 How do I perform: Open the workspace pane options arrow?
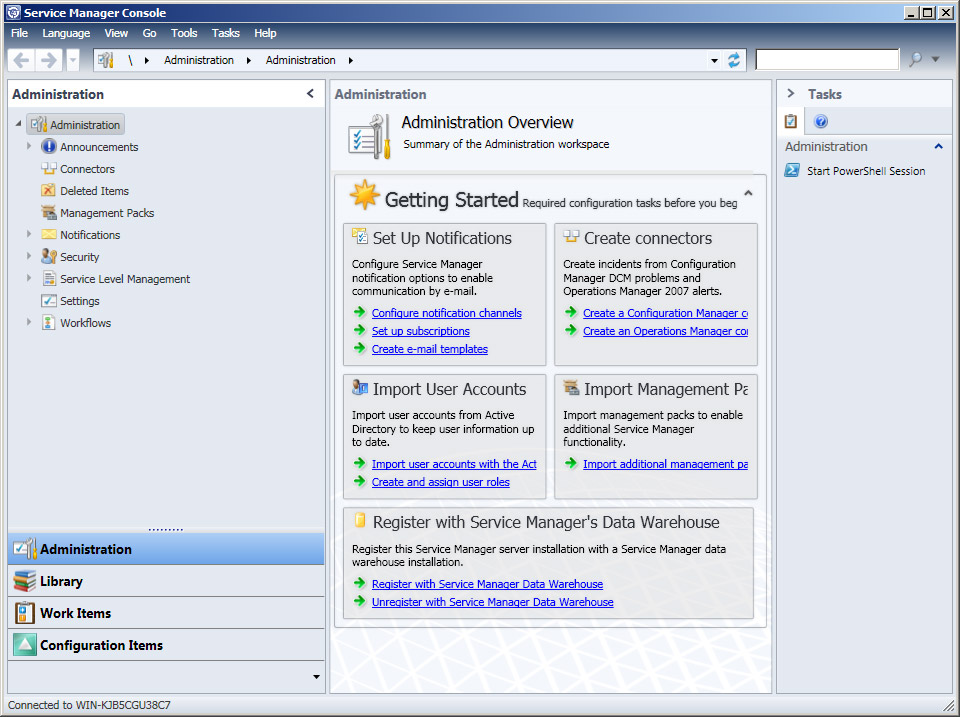pos(316,677)
